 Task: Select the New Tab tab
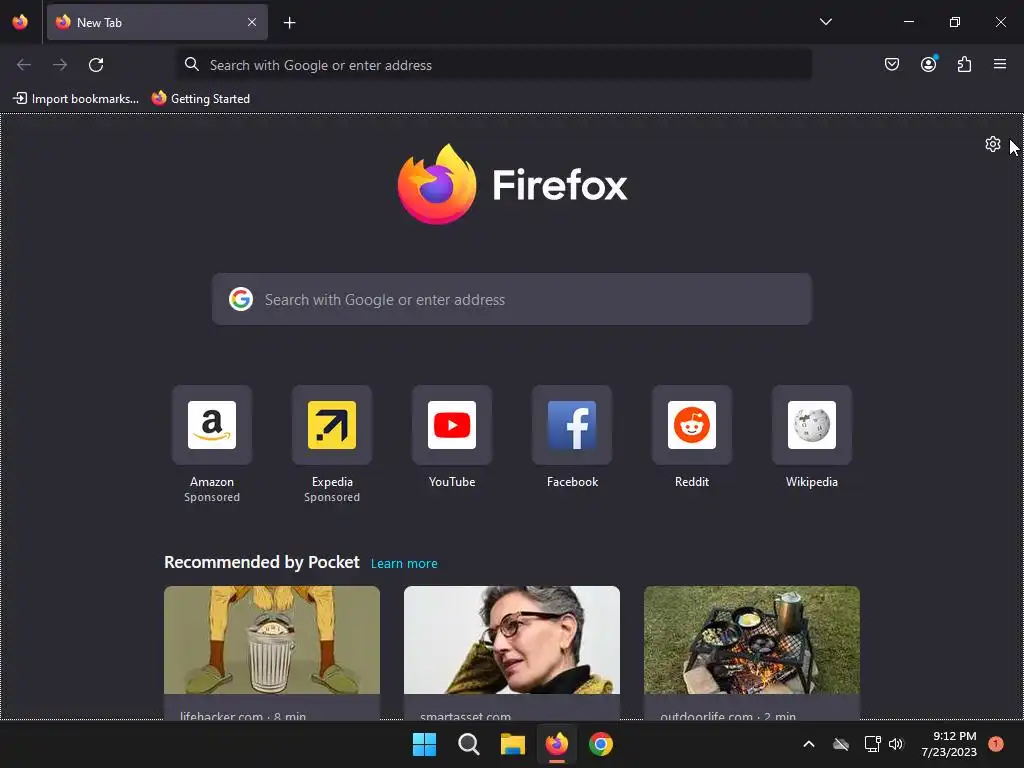[157, 22]
